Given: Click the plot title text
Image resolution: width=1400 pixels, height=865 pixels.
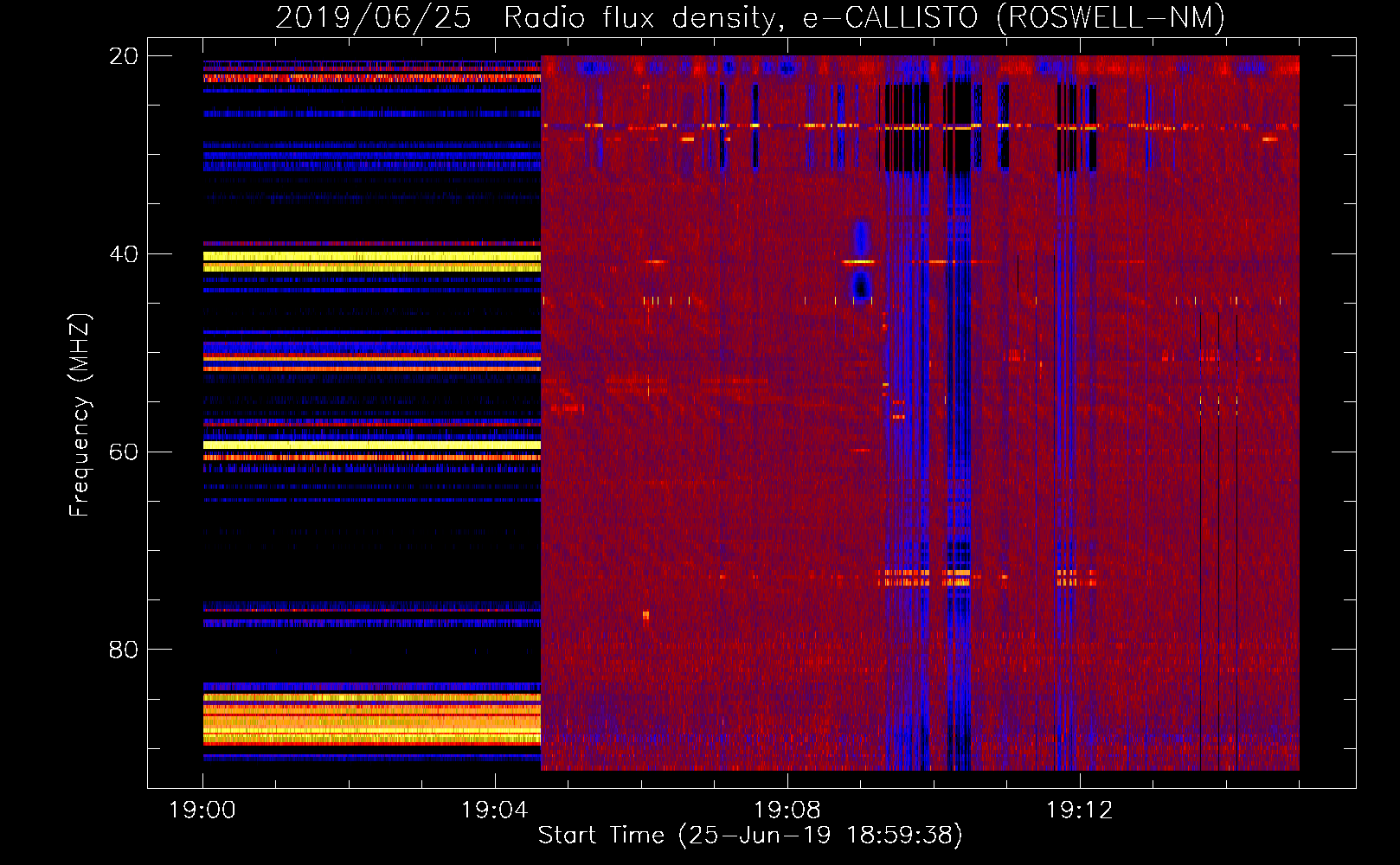Looking at the screenshot, I should 749,17.
